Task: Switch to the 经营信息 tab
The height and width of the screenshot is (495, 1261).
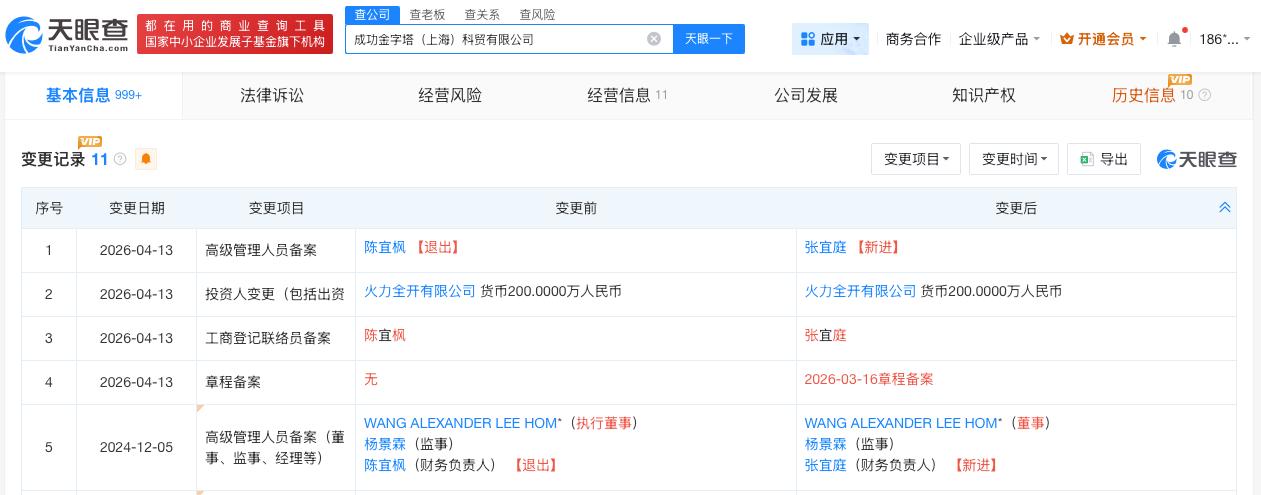Action: click(628, 95)
